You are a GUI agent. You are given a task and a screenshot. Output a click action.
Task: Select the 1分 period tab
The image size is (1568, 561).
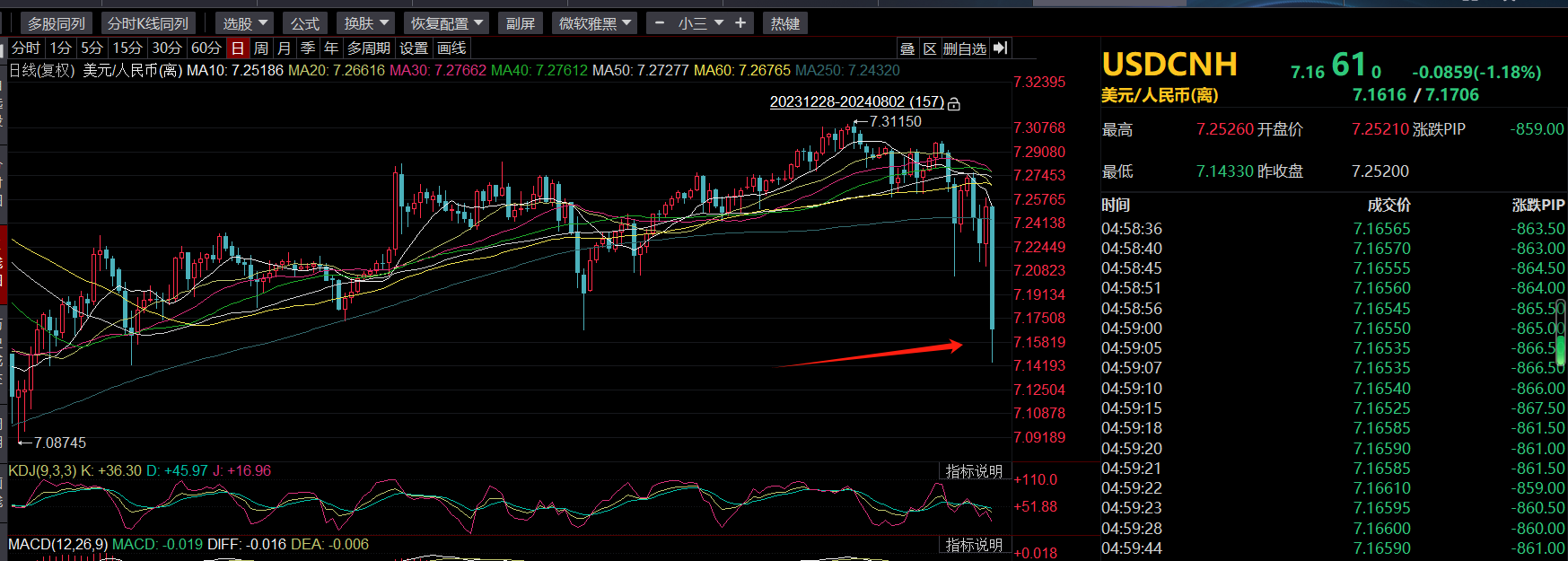(60, 48)
